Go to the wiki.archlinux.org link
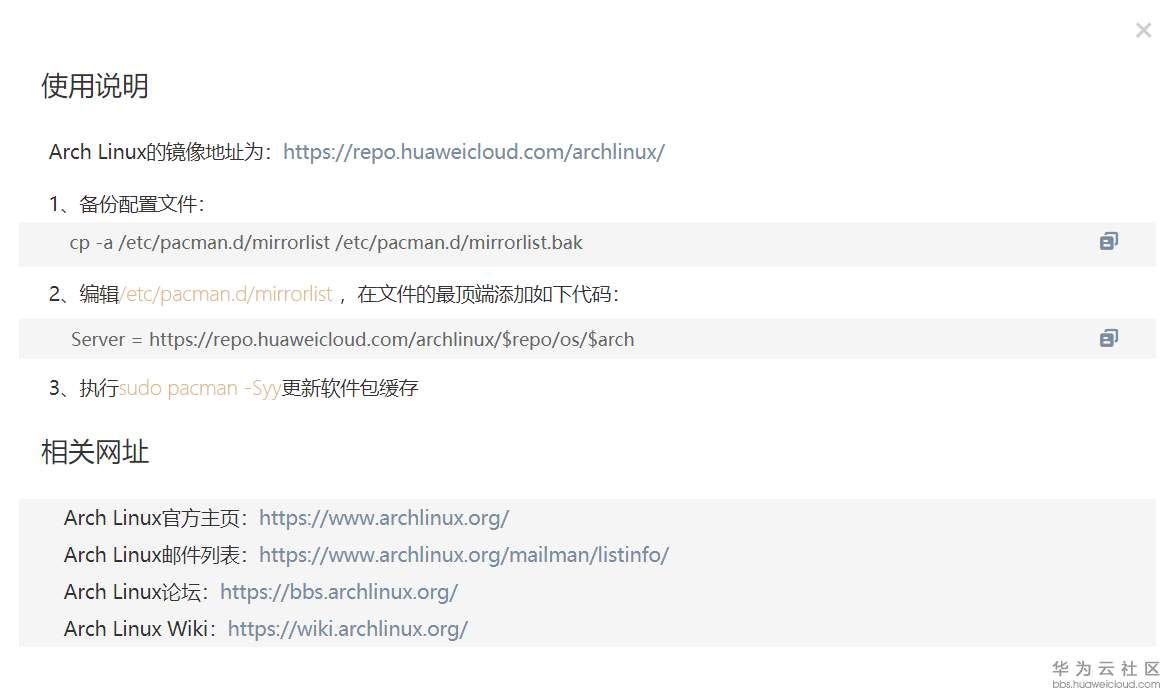 coord(348,629)
